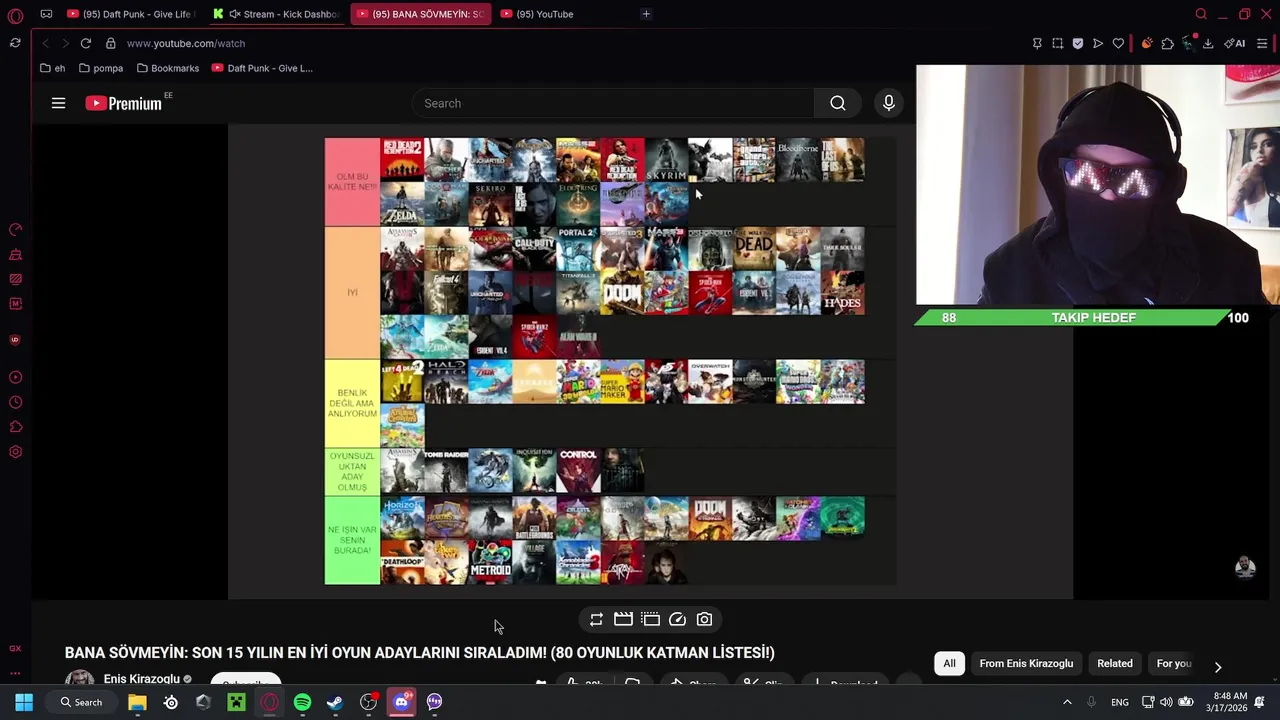The width and height of the screenshot is (1280, 720).
Task: Open the Daft Punk - Give L... bookmark
Action: pyautogui.click(x=262, y=68)
